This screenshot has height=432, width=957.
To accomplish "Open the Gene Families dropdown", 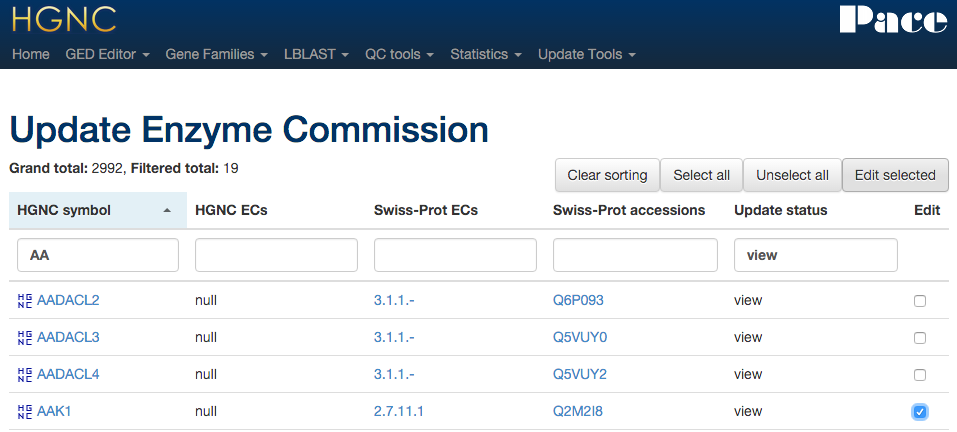I will [x=216, y=54].
